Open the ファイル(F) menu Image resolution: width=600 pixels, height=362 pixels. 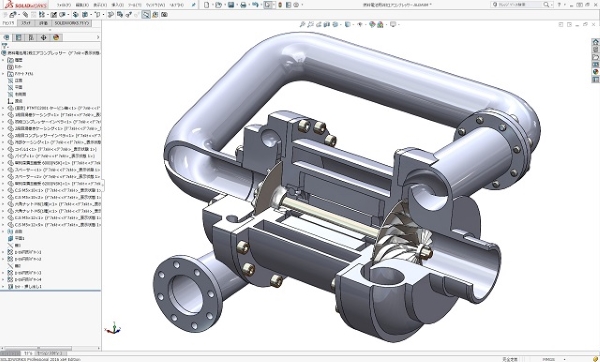tap(64, 5)
